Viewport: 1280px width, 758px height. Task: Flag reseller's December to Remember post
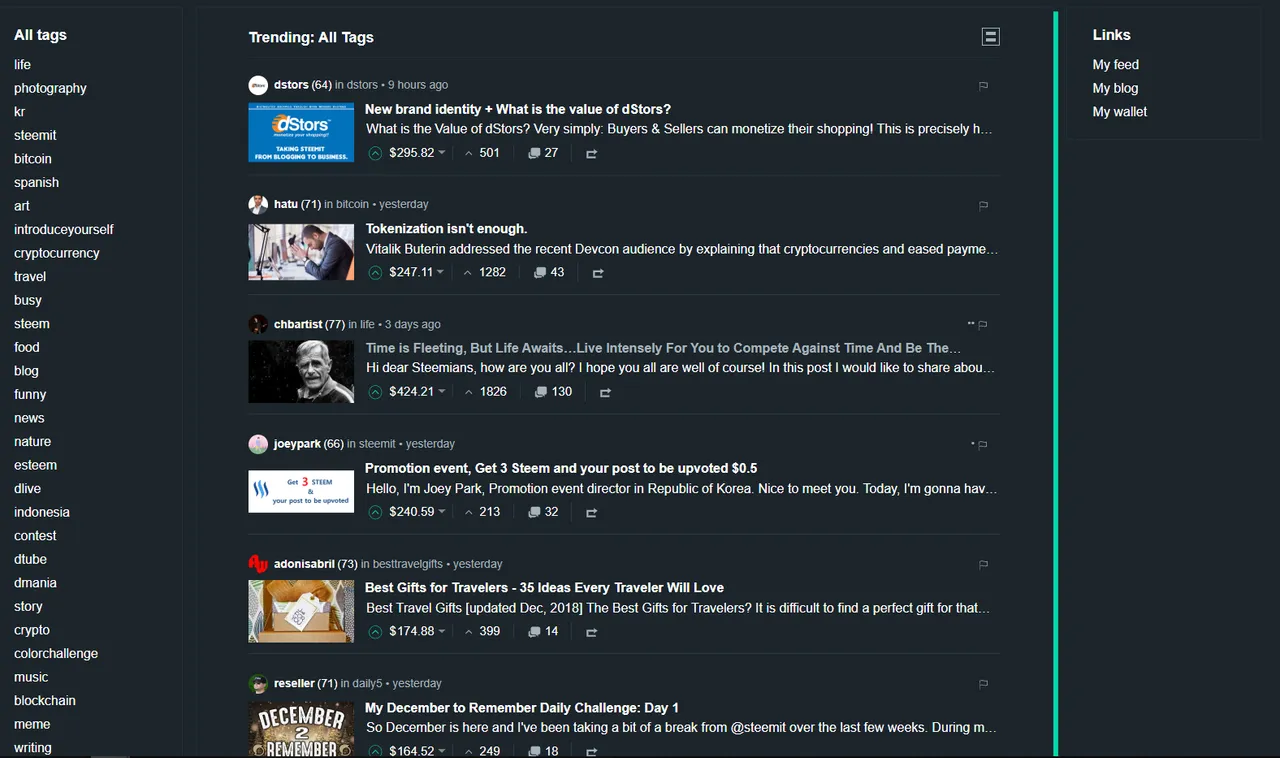click(983, 684)
